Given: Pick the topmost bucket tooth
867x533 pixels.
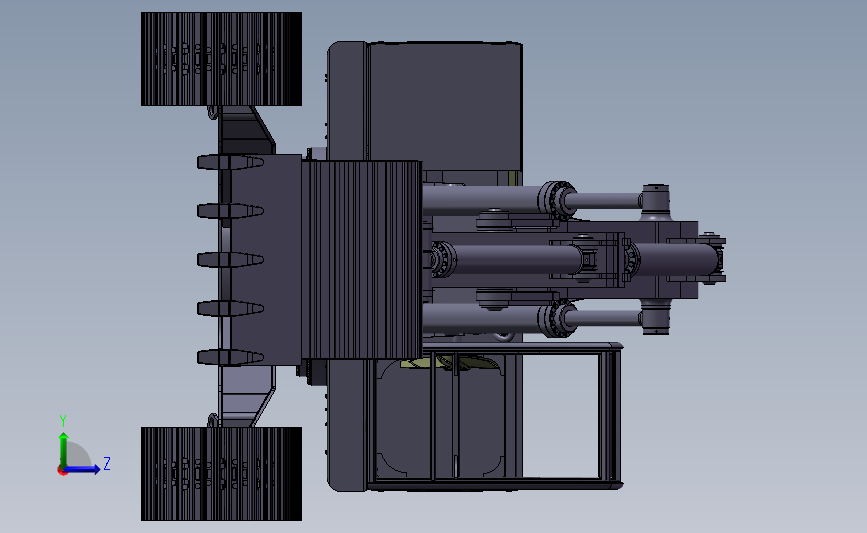Looking at the screenshot, I should 230,163.
